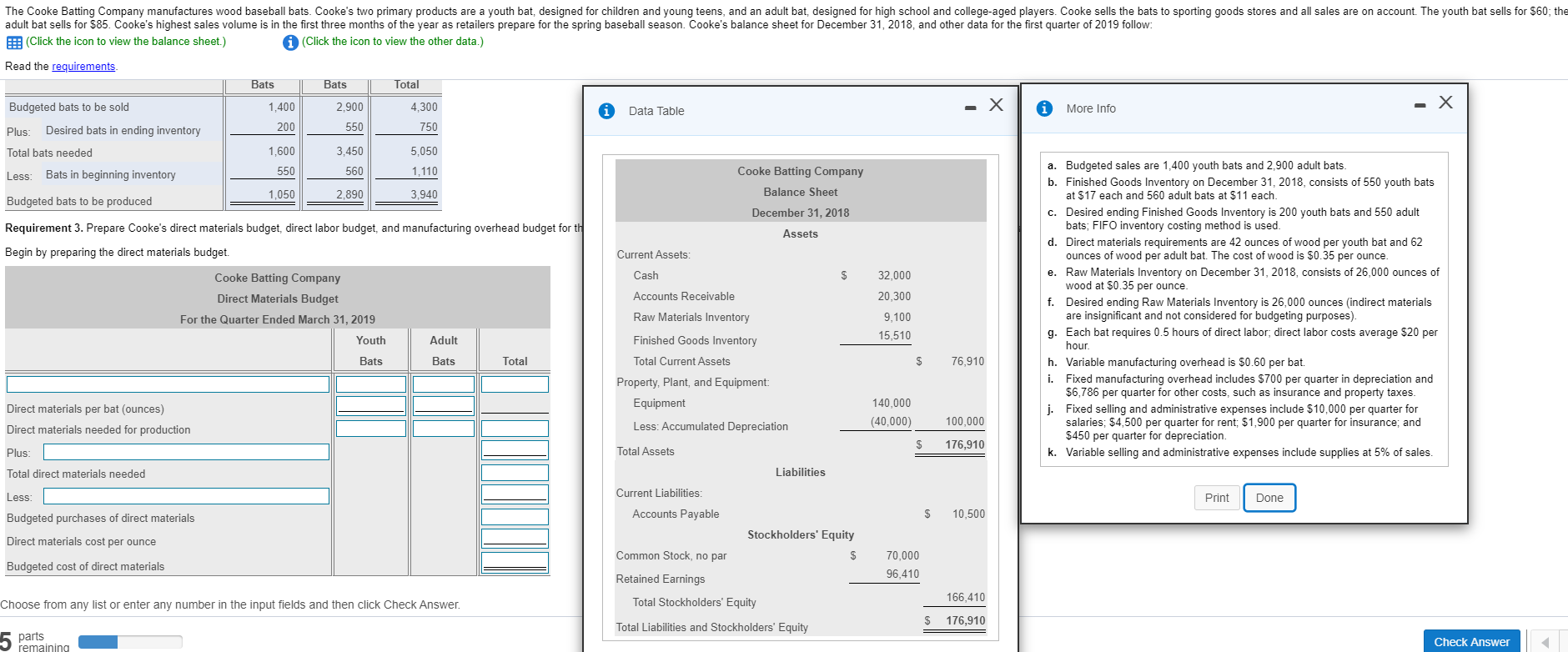
Task: Click Total field in the Less: row
Action: [515, 494]
